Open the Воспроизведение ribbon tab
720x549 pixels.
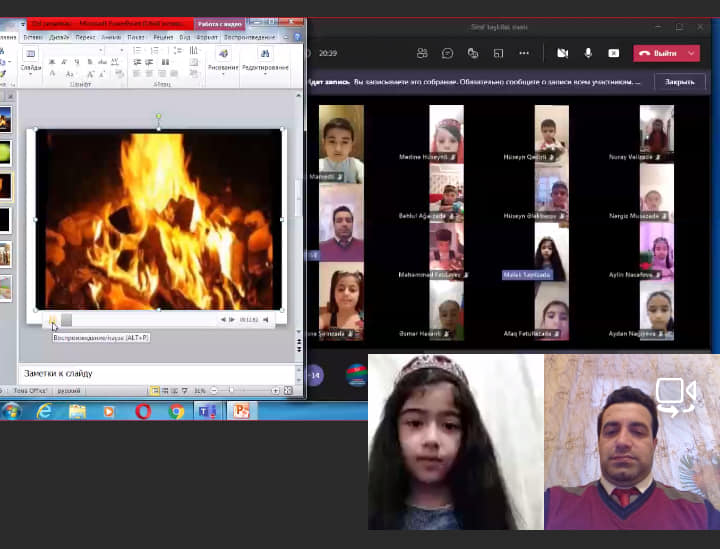click(249, 37)
